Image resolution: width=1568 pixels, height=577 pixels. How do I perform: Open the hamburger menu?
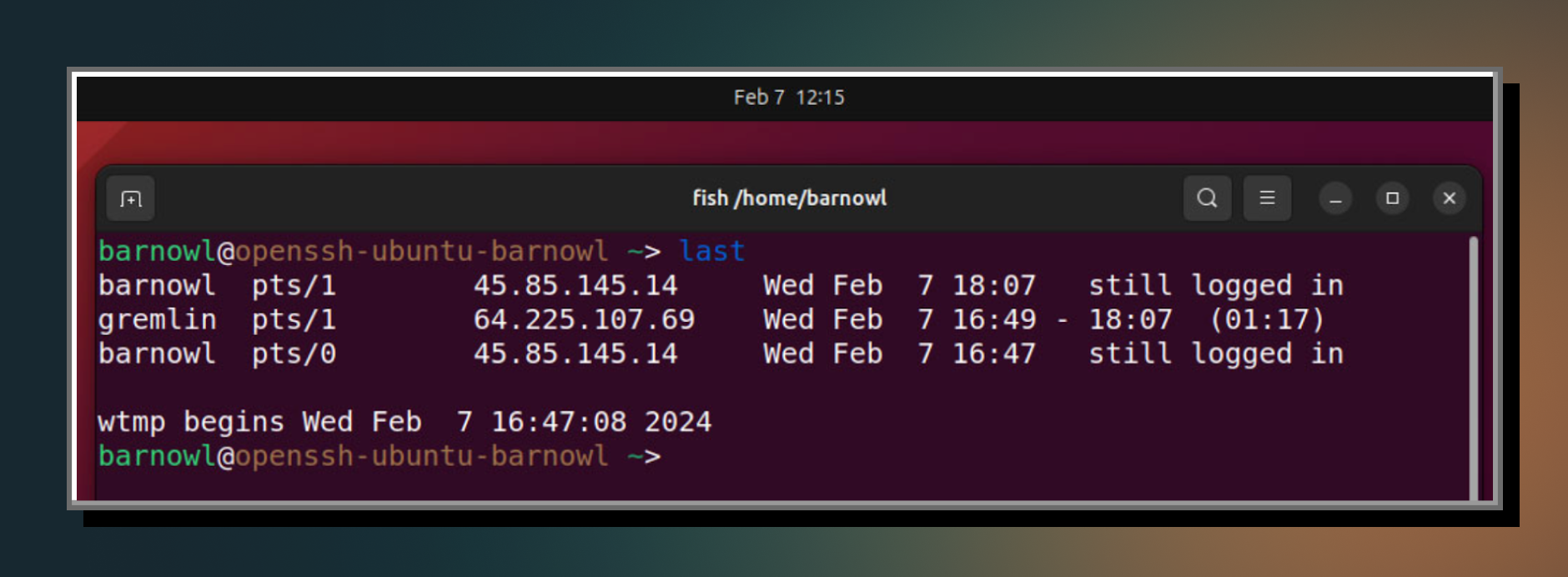pos(1267,198)
